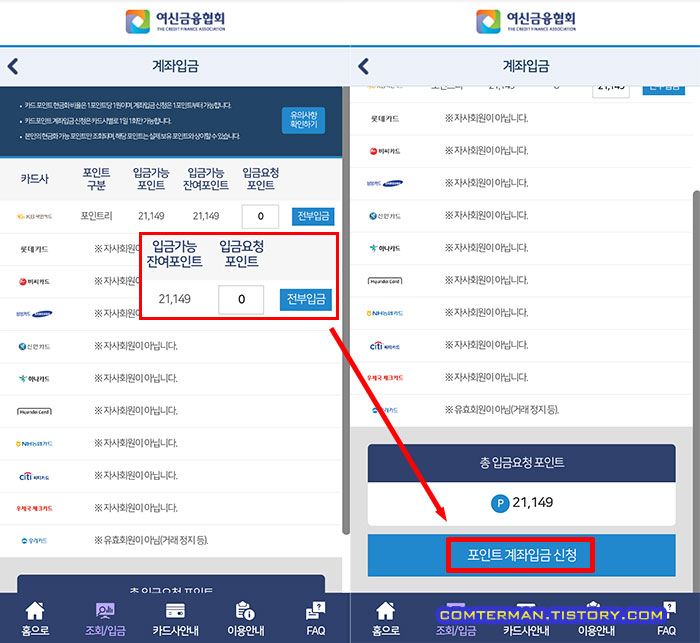Image resolution: width=700 pixels, height=643 pixels.
Task: Click ※자사회원이 아닙니다 in 신한카드 row, left screen
Action: pos(136,346)
